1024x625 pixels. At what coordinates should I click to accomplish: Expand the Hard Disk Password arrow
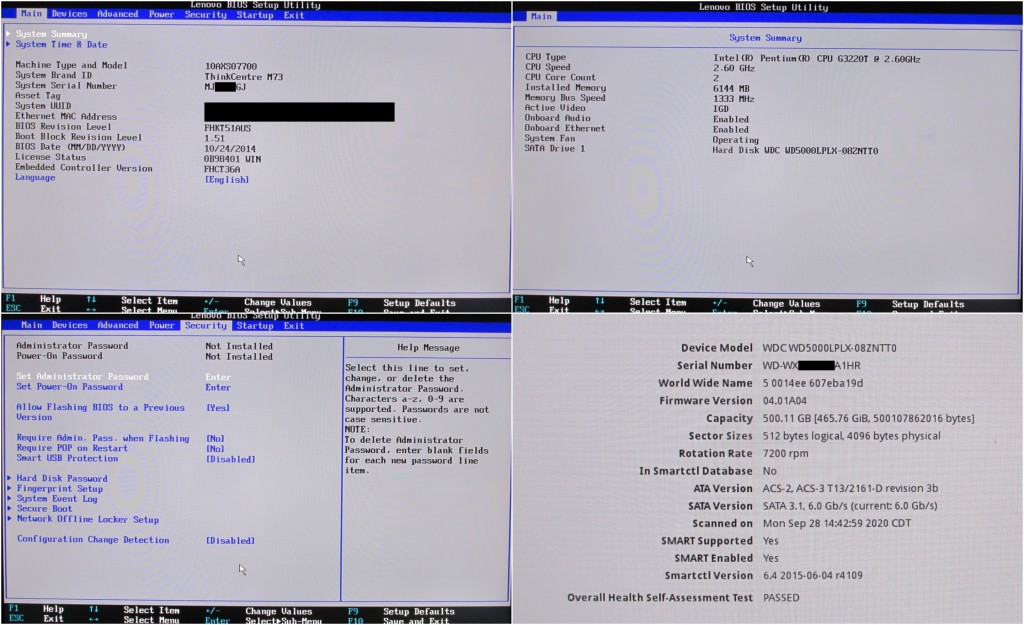[x=9, y=478]
